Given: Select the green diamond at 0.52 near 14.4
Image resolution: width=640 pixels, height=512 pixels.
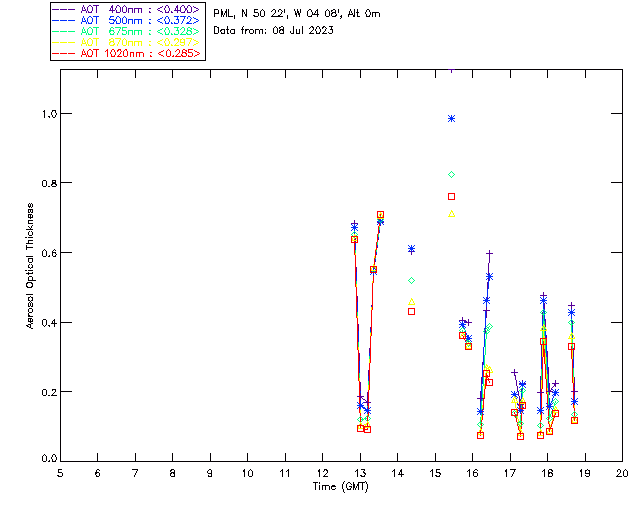Looking at the screenshot, I should [411, 280].
